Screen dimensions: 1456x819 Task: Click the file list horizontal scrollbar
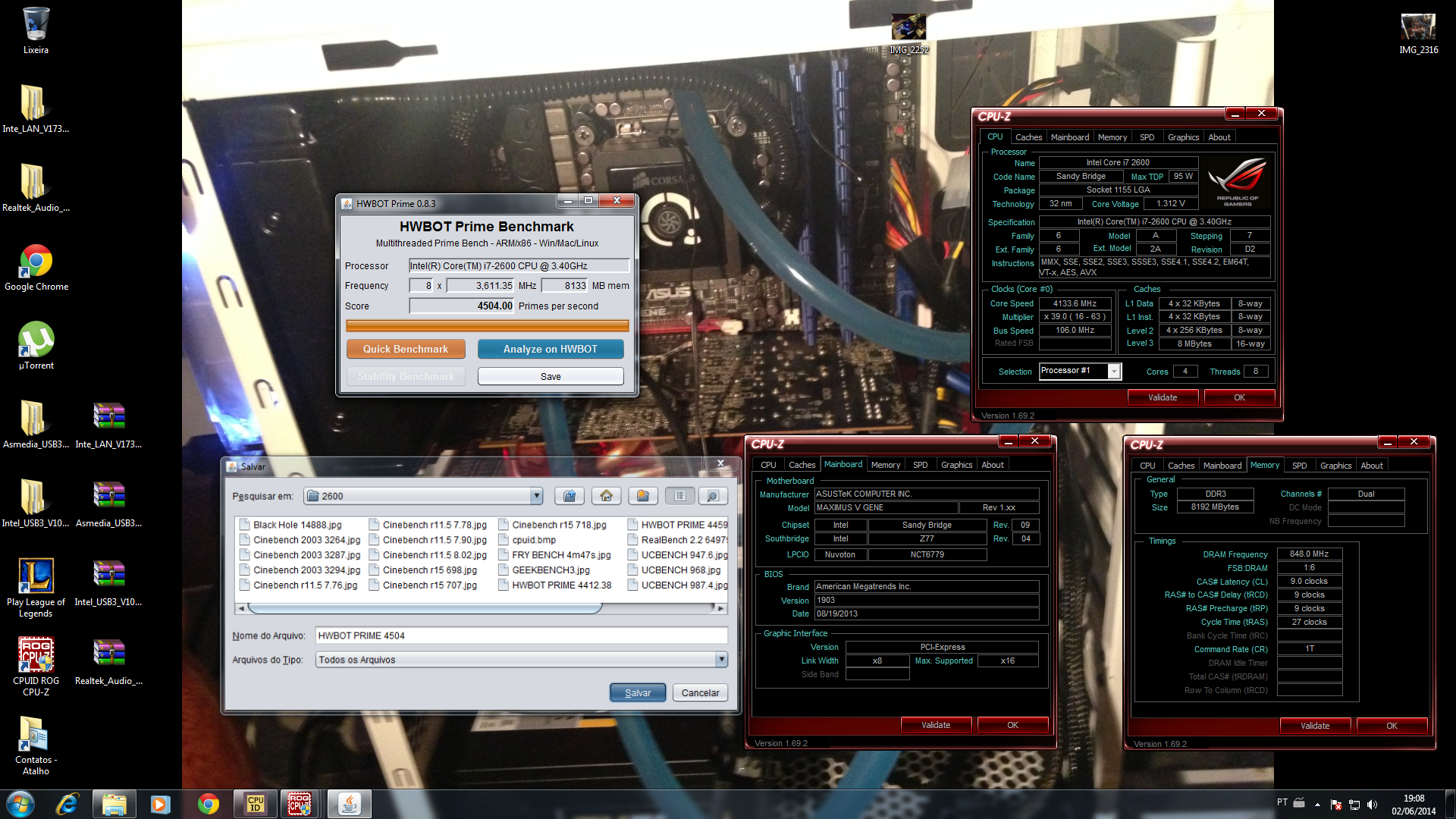coord(425,608)
